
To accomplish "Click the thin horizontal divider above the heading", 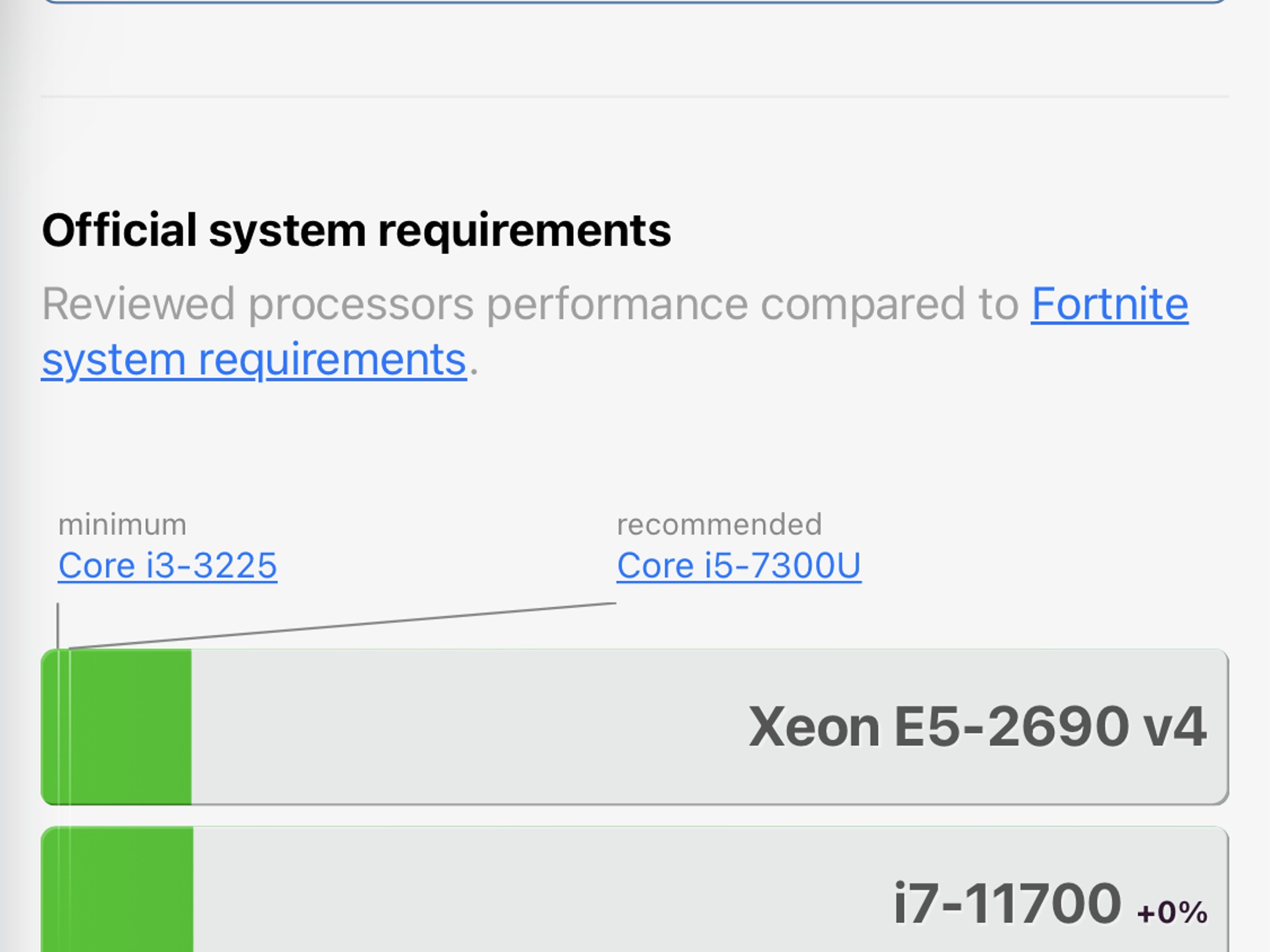I will pos(634,97).
